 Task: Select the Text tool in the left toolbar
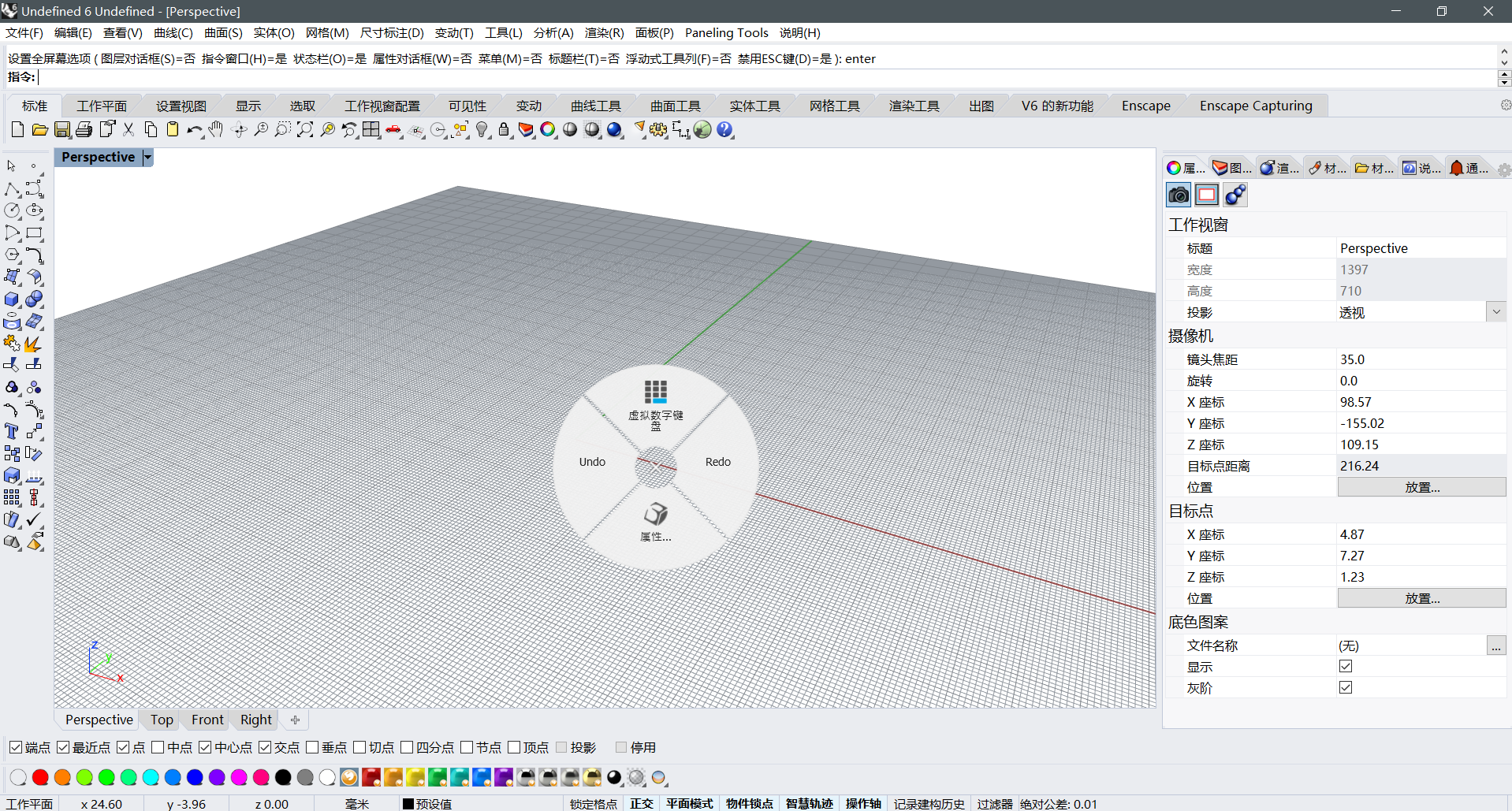[x=12, y=432]
